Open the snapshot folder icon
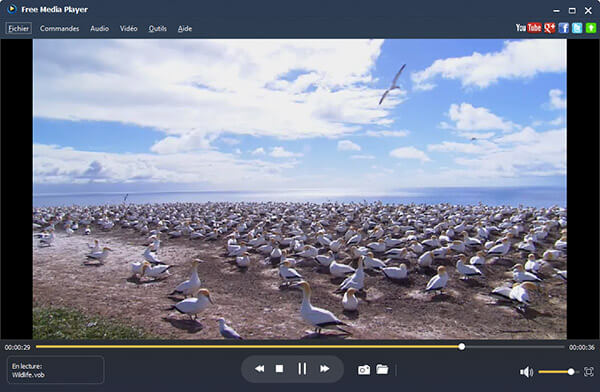The height and width of the screenshot is (392, 600). pos(382,369)
